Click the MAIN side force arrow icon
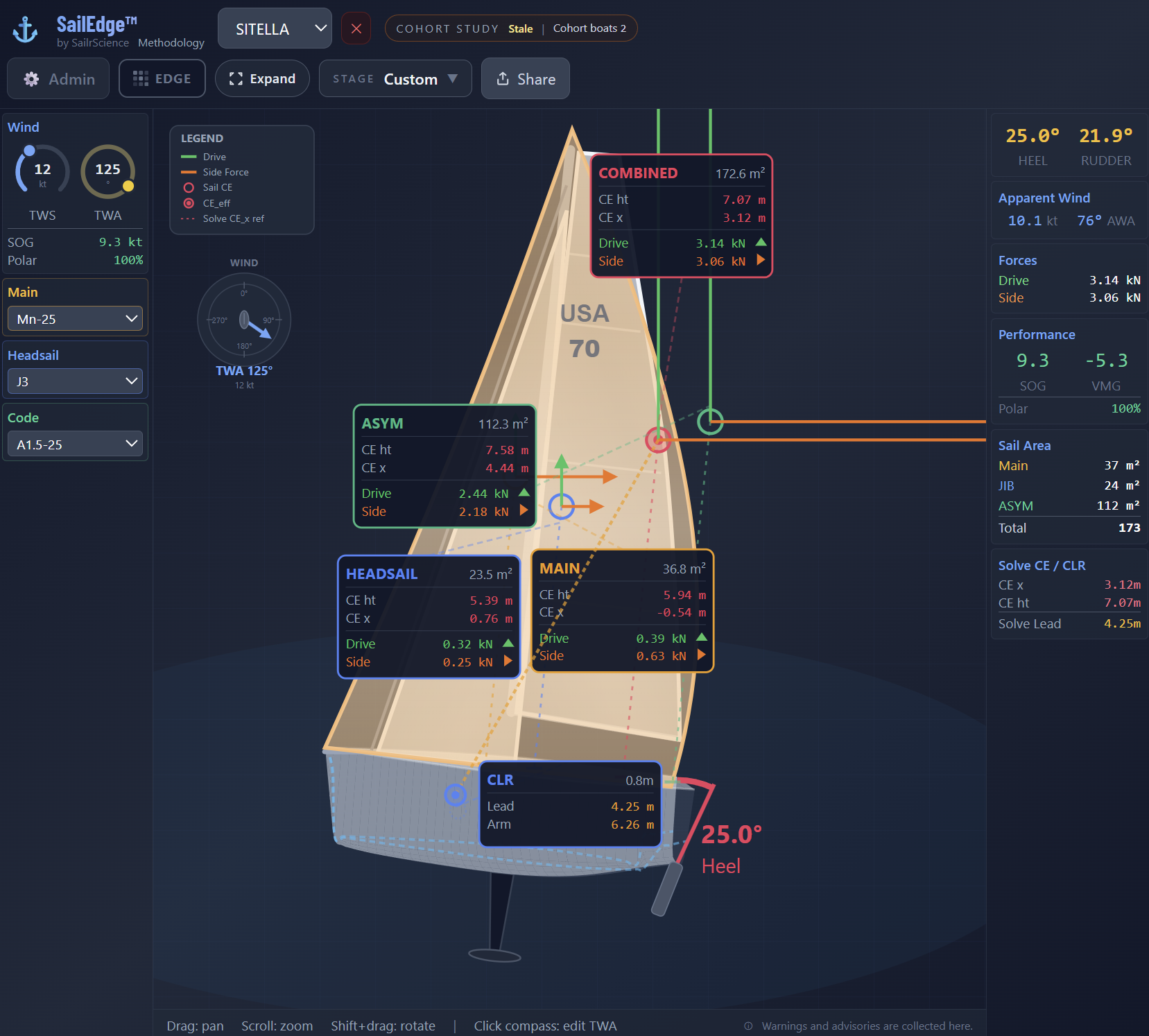This screenshot has height=1036, width=1149. 702,655
